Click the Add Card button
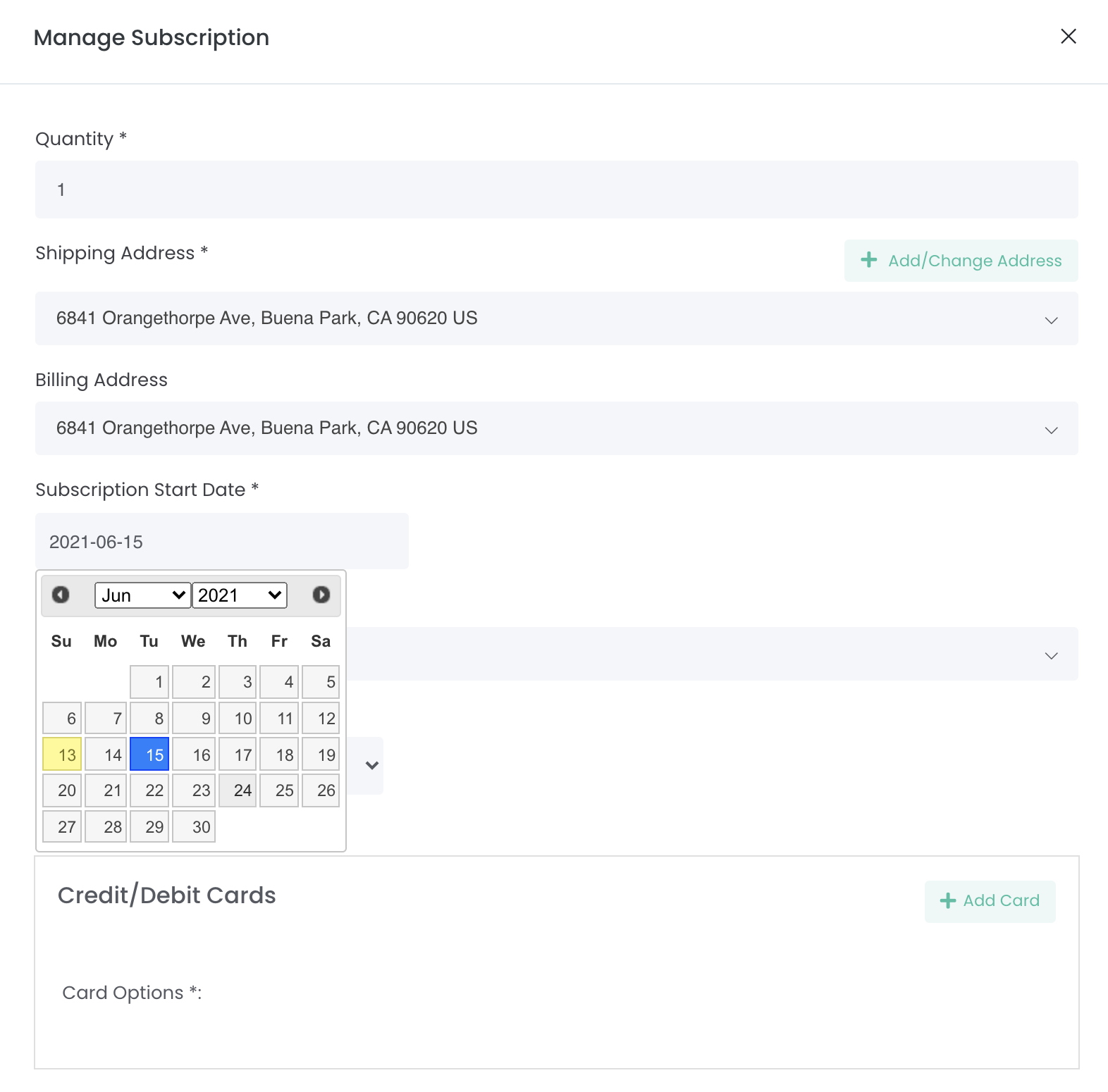Image resolution: width=1108 pixels, height=1092 pixels. pyautogui.click(x=990, y=901)
